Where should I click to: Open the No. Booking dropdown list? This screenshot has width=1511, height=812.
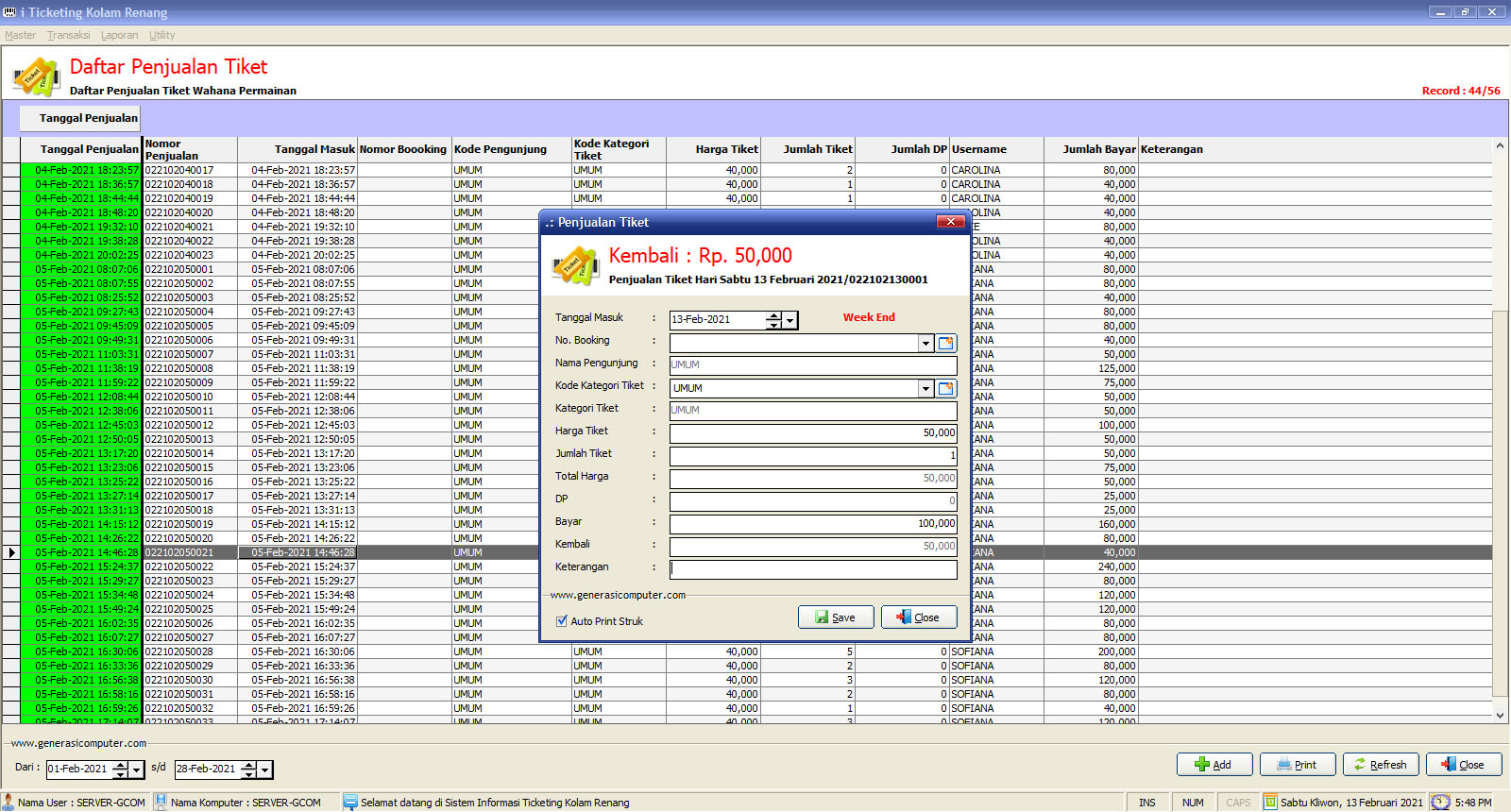(925, 344)
